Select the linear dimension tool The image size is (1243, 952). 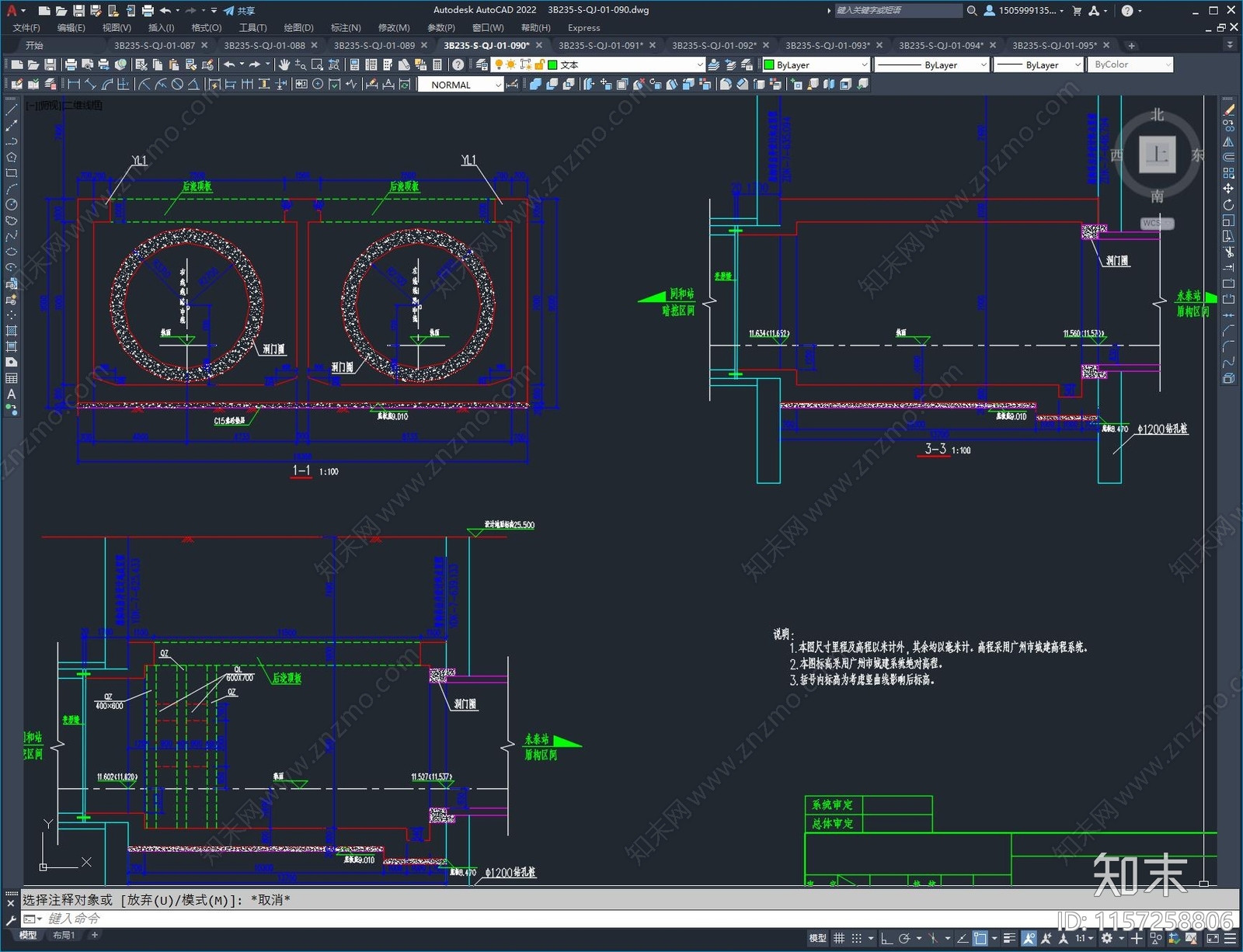74,84
